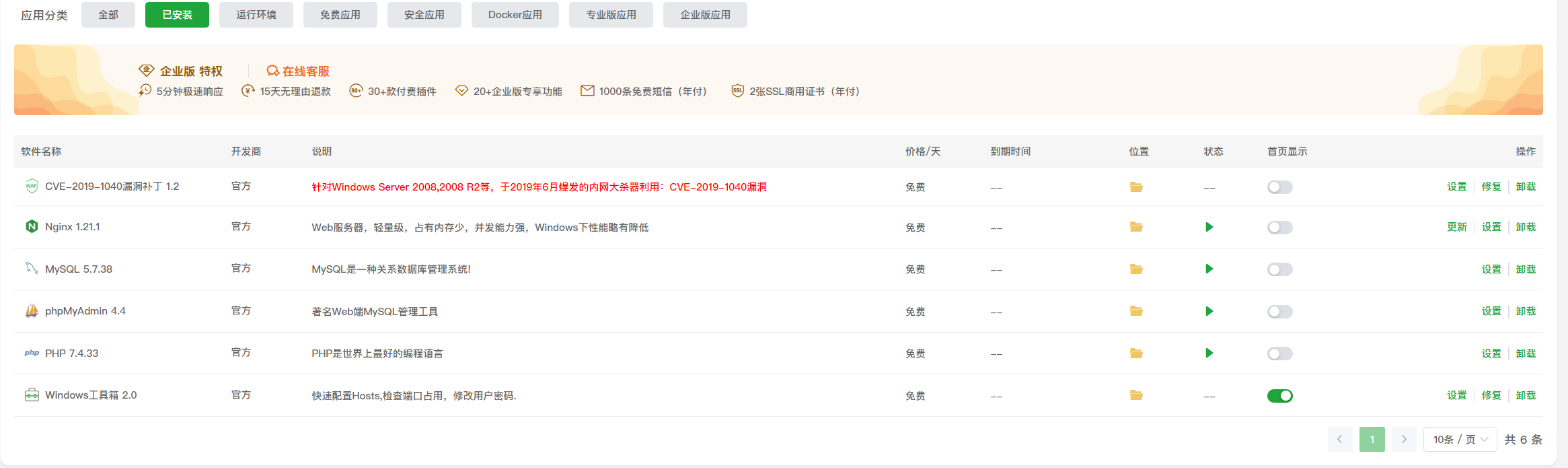This screenshot has width=1568, height=468.
Task: Click the Nginx logo icon
Action: (x=32, y=226)
